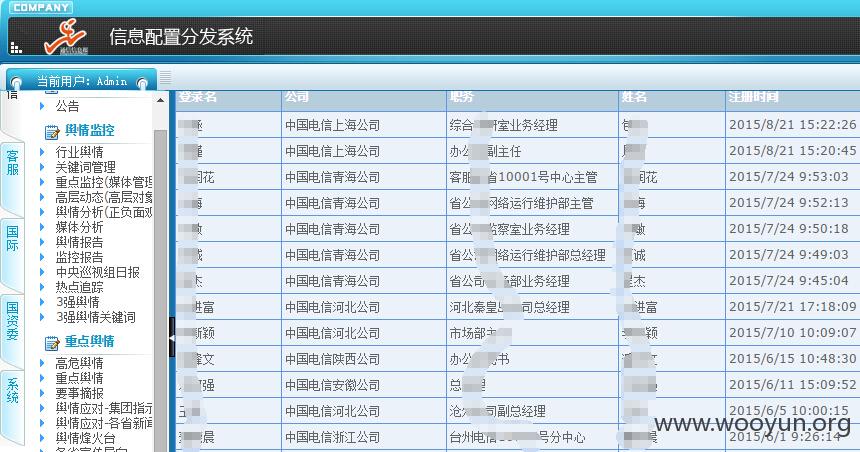This screenshot has width=860, height=452.
Task: Open the 舆情应对-集团指示 menu item
Action: pos(104,409)
